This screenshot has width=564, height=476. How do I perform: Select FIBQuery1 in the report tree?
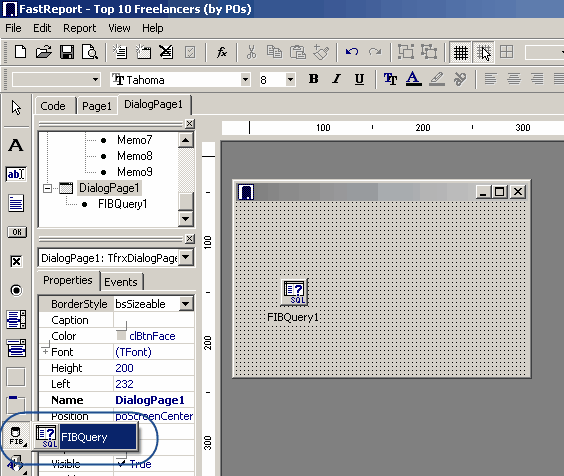(122, 204)
